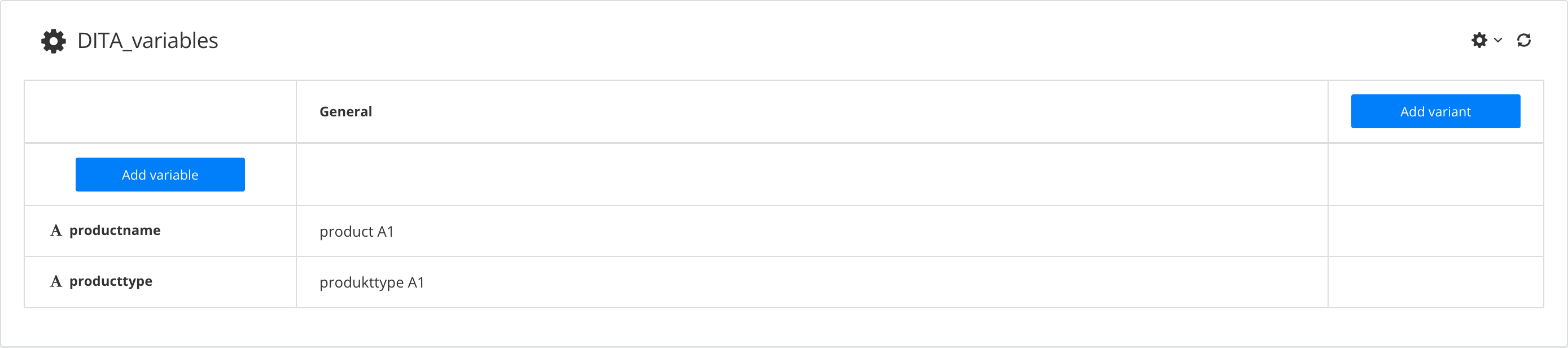The image size is (1568, 348).
Task: Select the productname variable row label
Action: pyautogui.click(x=115, y=230)
